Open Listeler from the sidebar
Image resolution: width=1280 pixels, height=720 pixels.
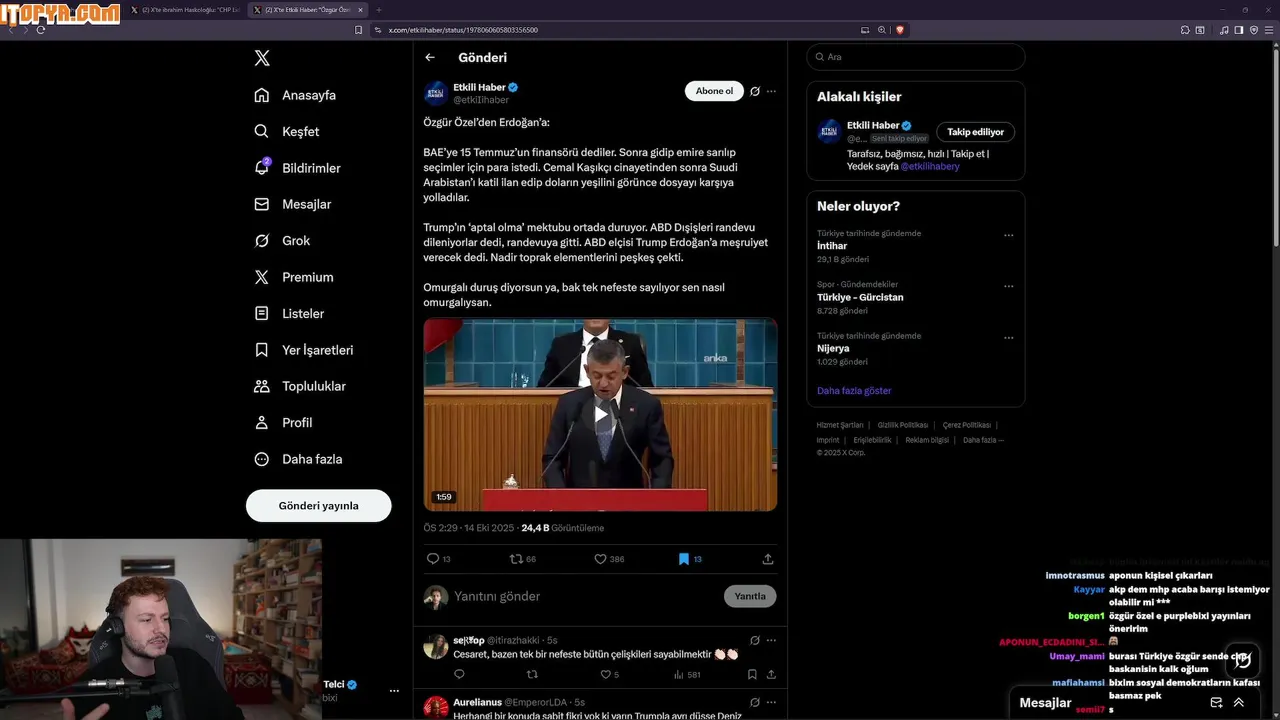click(x=289, y=313)
